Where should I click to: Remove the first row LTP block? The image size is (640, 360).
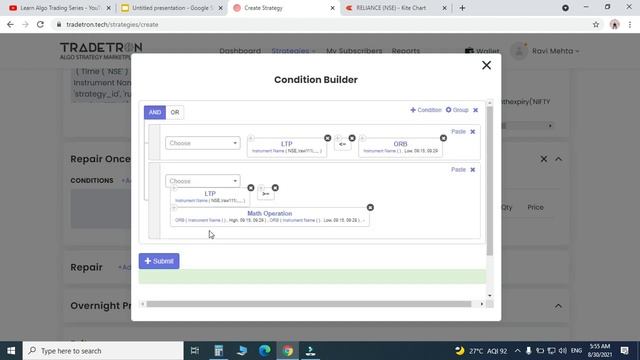(x=327, y=138)
